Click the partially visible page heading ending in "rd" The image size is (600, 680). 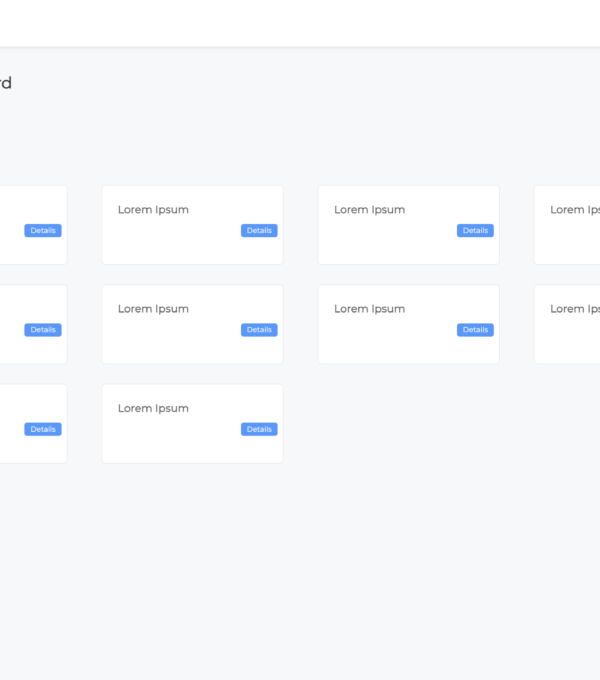pyautogui.click(x=5, y=83)
